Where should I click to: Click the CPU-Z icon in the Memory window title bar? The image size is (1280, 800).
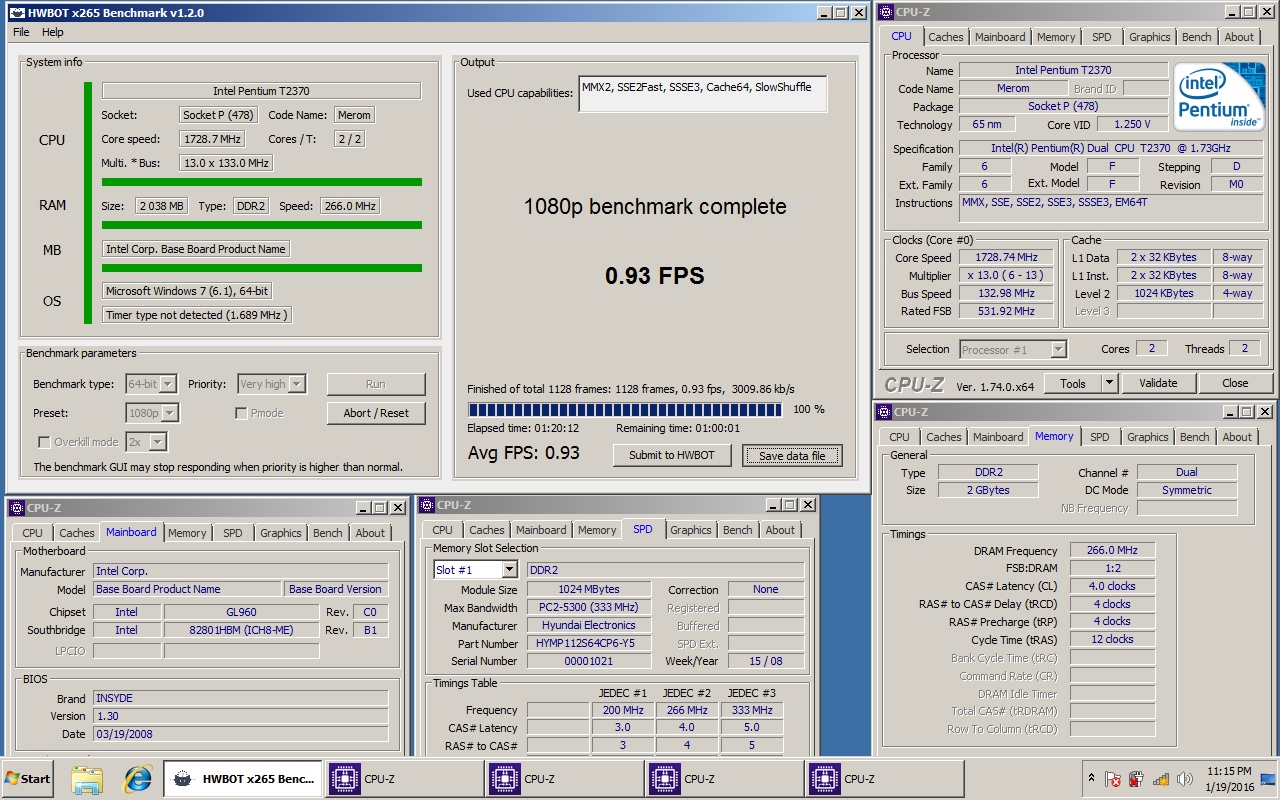(x=884, y=411)
